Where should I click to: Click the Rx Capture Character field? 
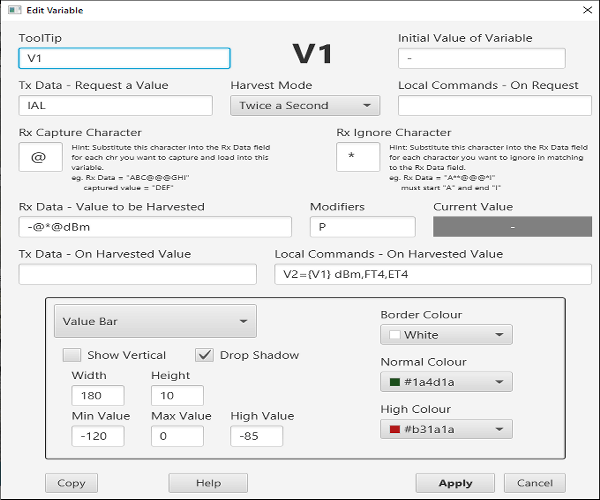click(x=41, y=157)
